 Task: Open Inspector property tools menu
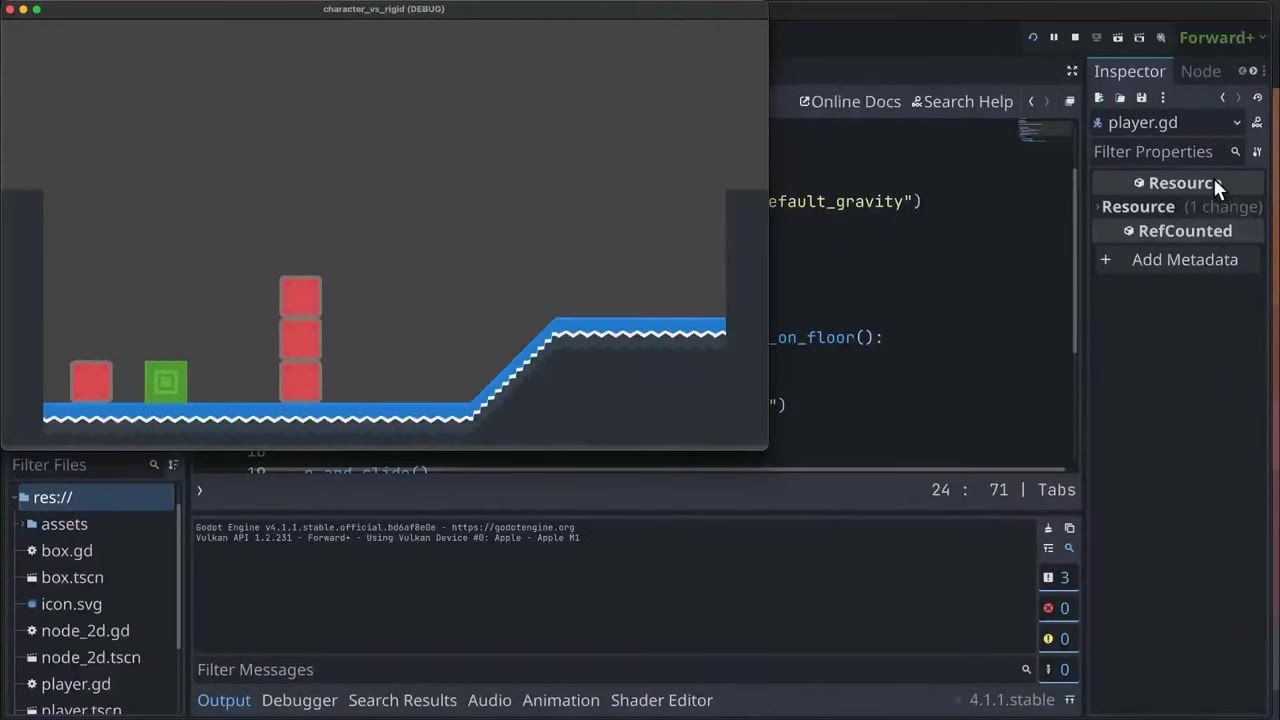[x=1257, y=152]
